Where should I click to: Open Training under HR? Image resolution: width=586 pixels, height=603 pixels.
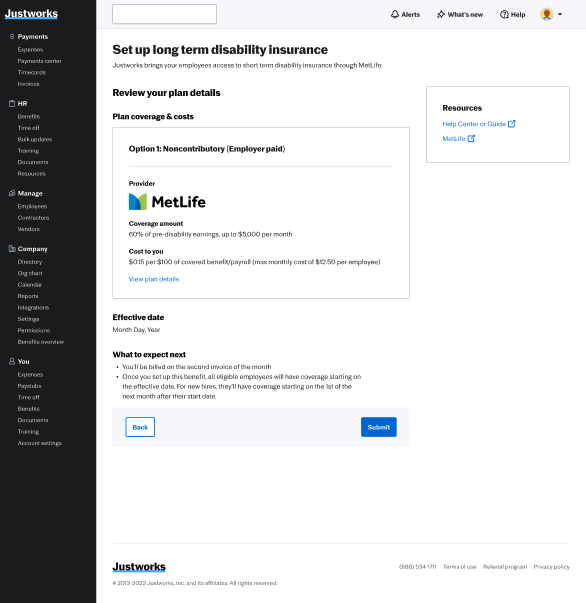[28, 151]
